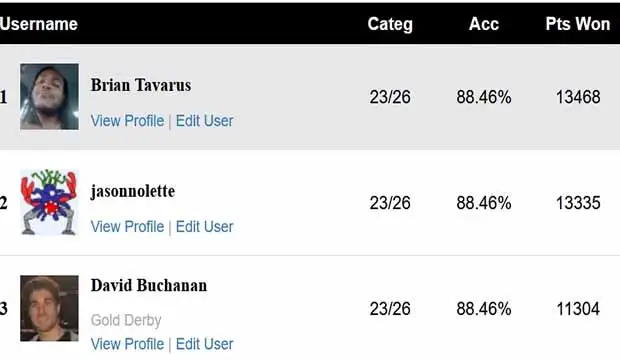
Task: Select Edit User for Brian Tavarus
Action: (x=204, y=121)
